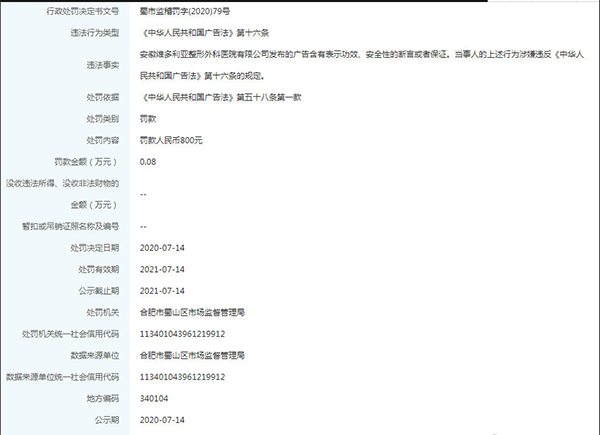Image resolution: width=600 pixels, height=435 pixels.
Task: Select the 罚款金额（万元） label
Action: coord(86,162)
